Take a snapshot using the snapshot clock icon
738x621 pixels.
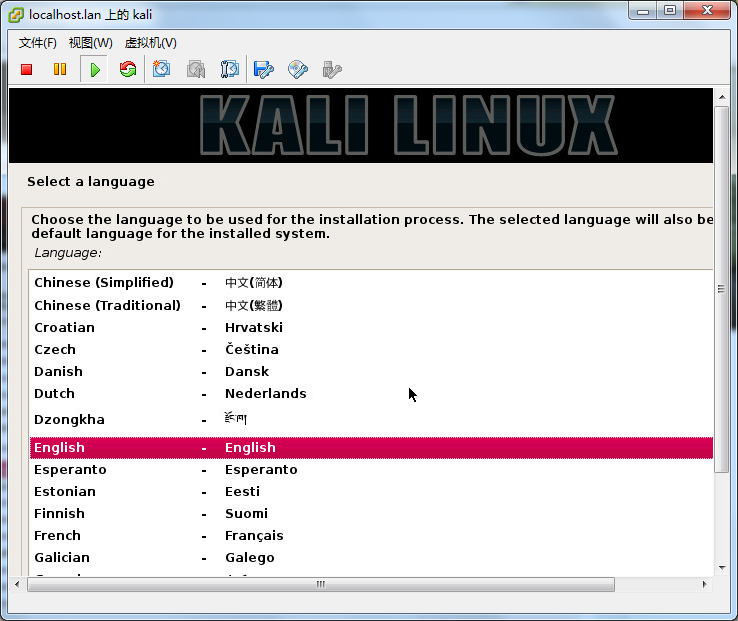click(161, 69)
